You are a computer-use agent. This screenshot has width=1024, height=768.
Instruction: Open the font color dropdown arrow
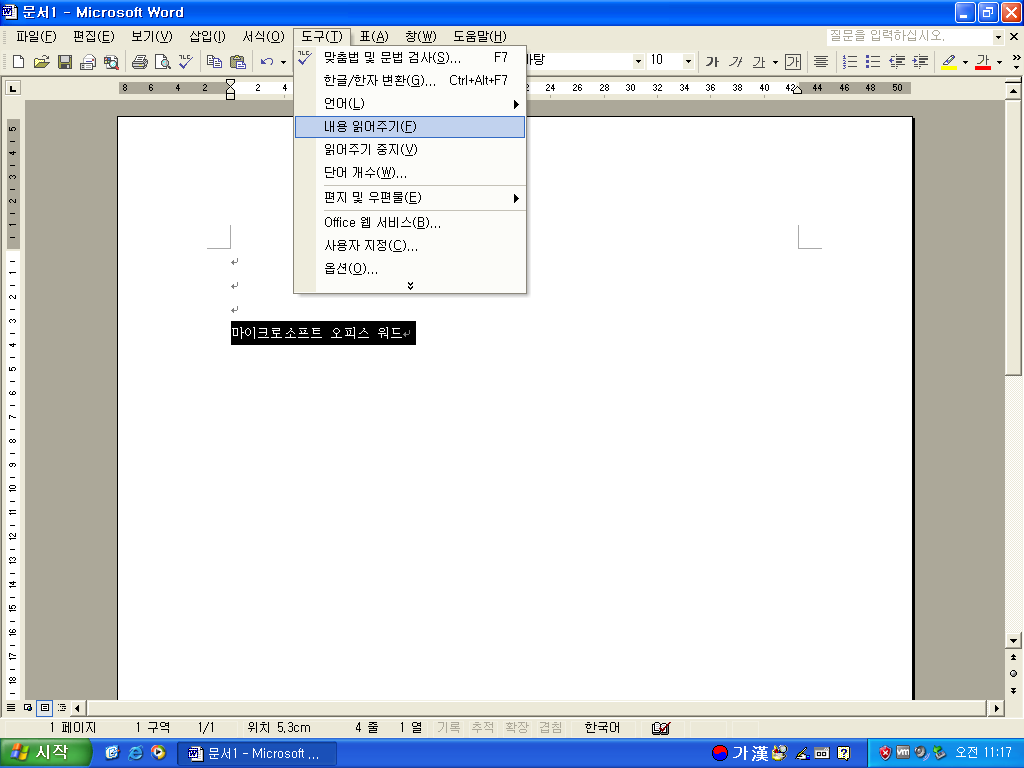[x=999, y=62]
